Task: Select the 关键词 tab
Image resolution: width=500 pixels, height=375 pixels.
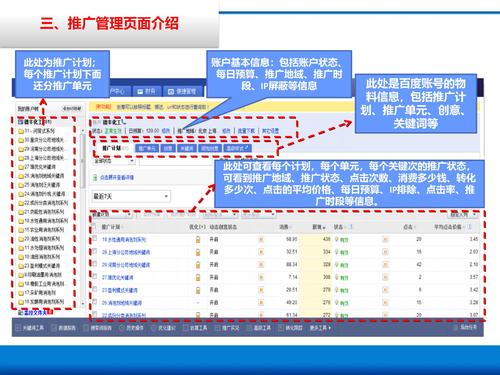Action: [x=187, y=149]
